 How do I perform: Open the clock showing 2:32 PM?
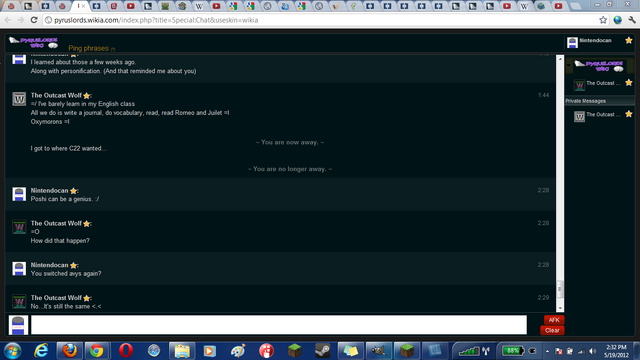point(616,351)
